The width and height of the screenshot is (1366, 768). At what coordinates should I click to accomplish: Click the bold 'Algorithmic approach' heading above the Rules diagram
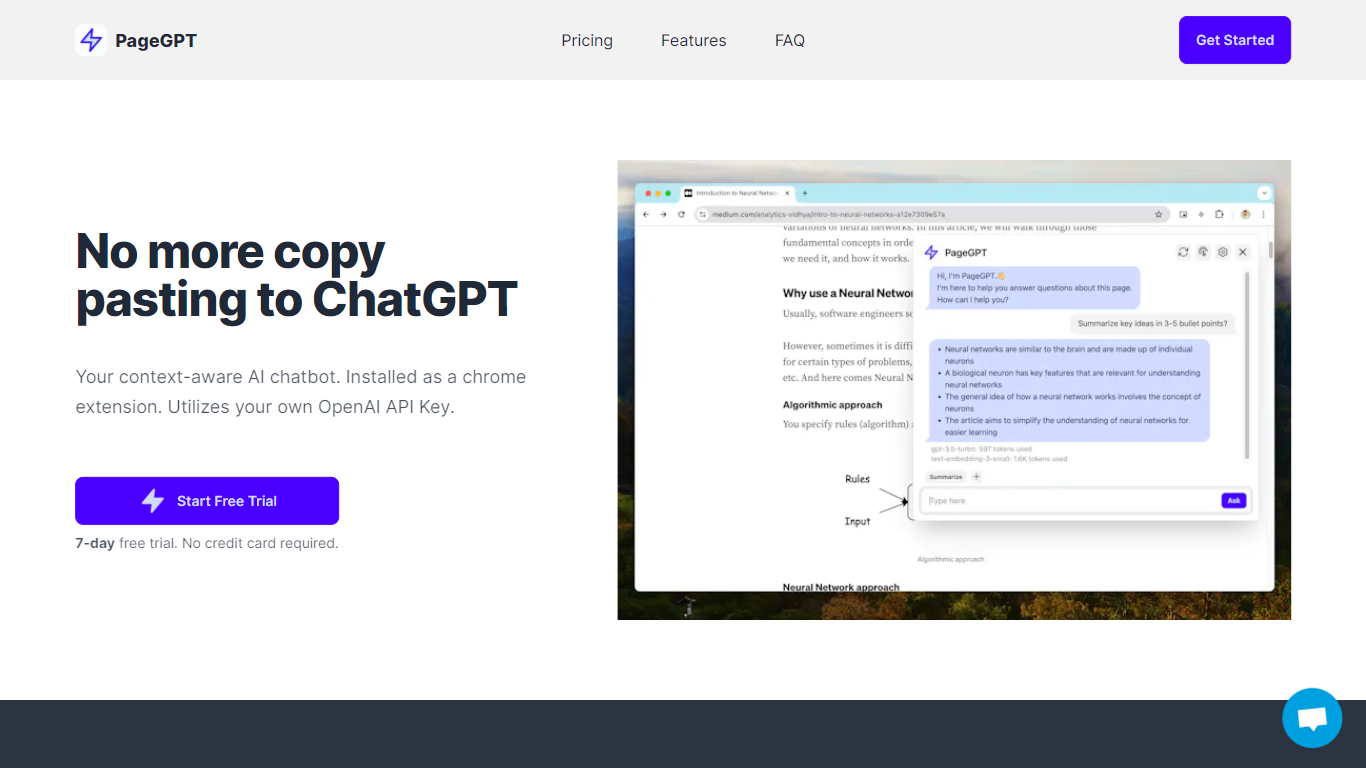pyautogui.click(x=832, y=405)
